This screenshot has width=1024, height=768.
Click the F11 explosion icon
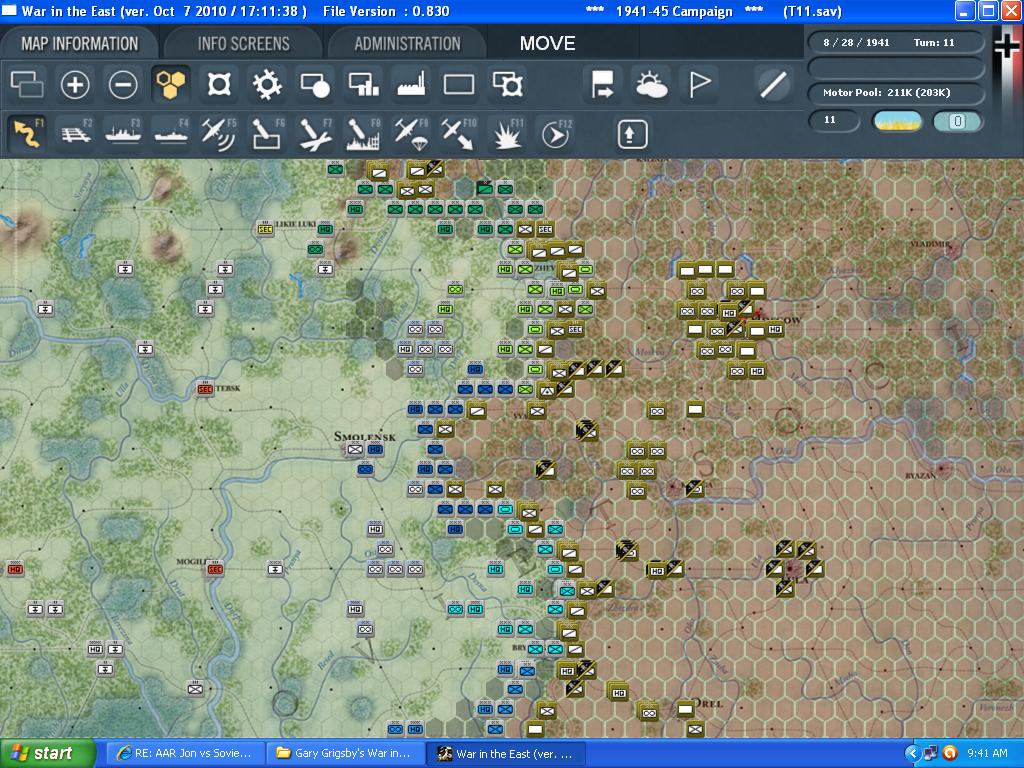(x=508, y=133)
